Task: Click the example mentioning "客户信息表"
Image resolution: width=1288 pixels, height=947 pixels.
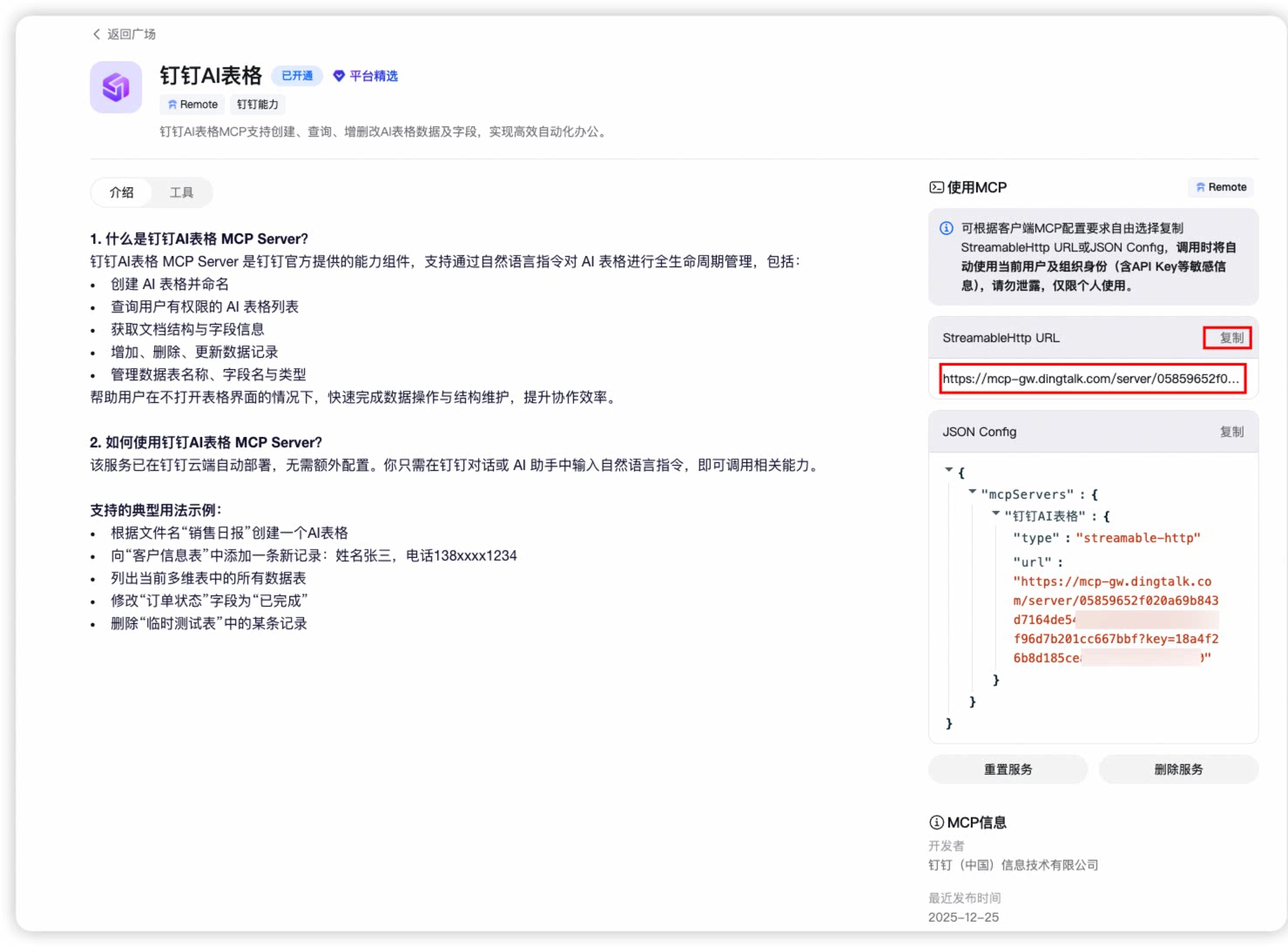Action: click(x=314, y=555)
